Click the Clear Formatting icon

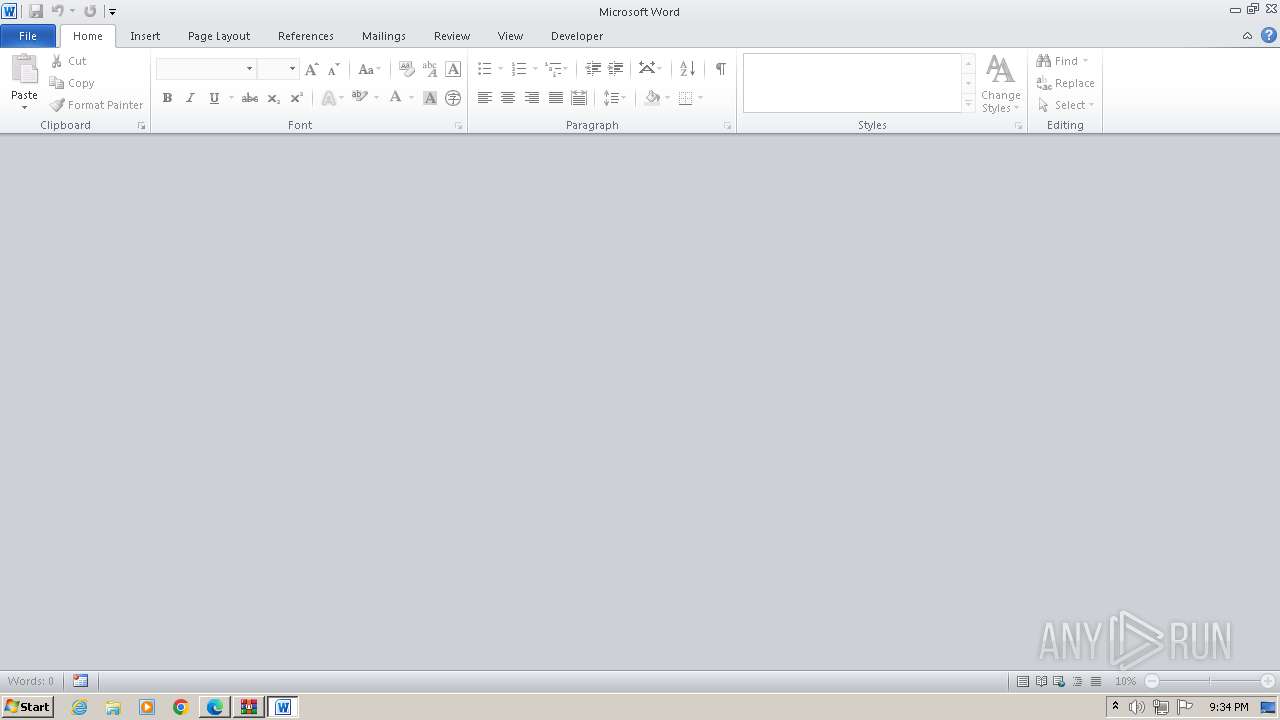click(406, 69)
